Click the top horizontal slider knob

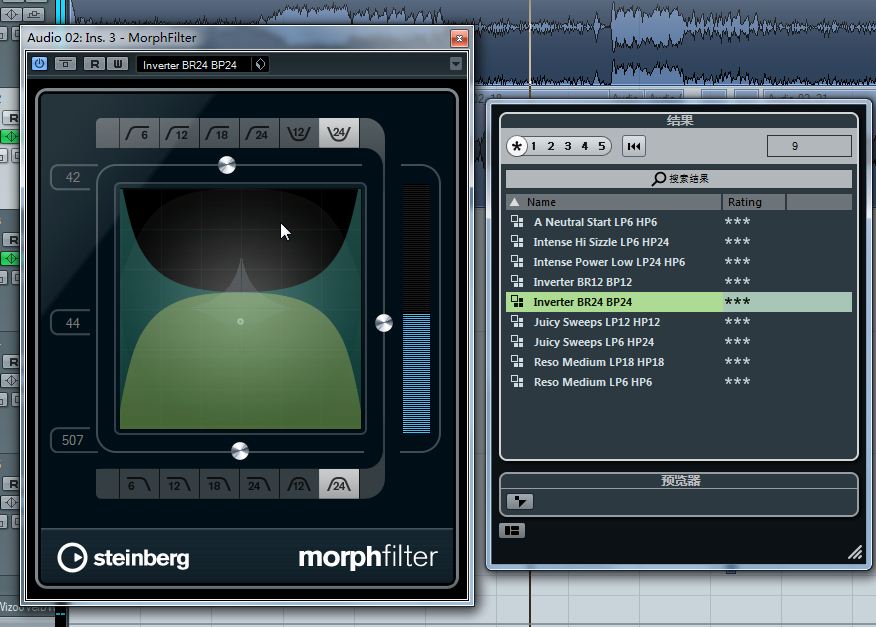[x=227, y=165]
